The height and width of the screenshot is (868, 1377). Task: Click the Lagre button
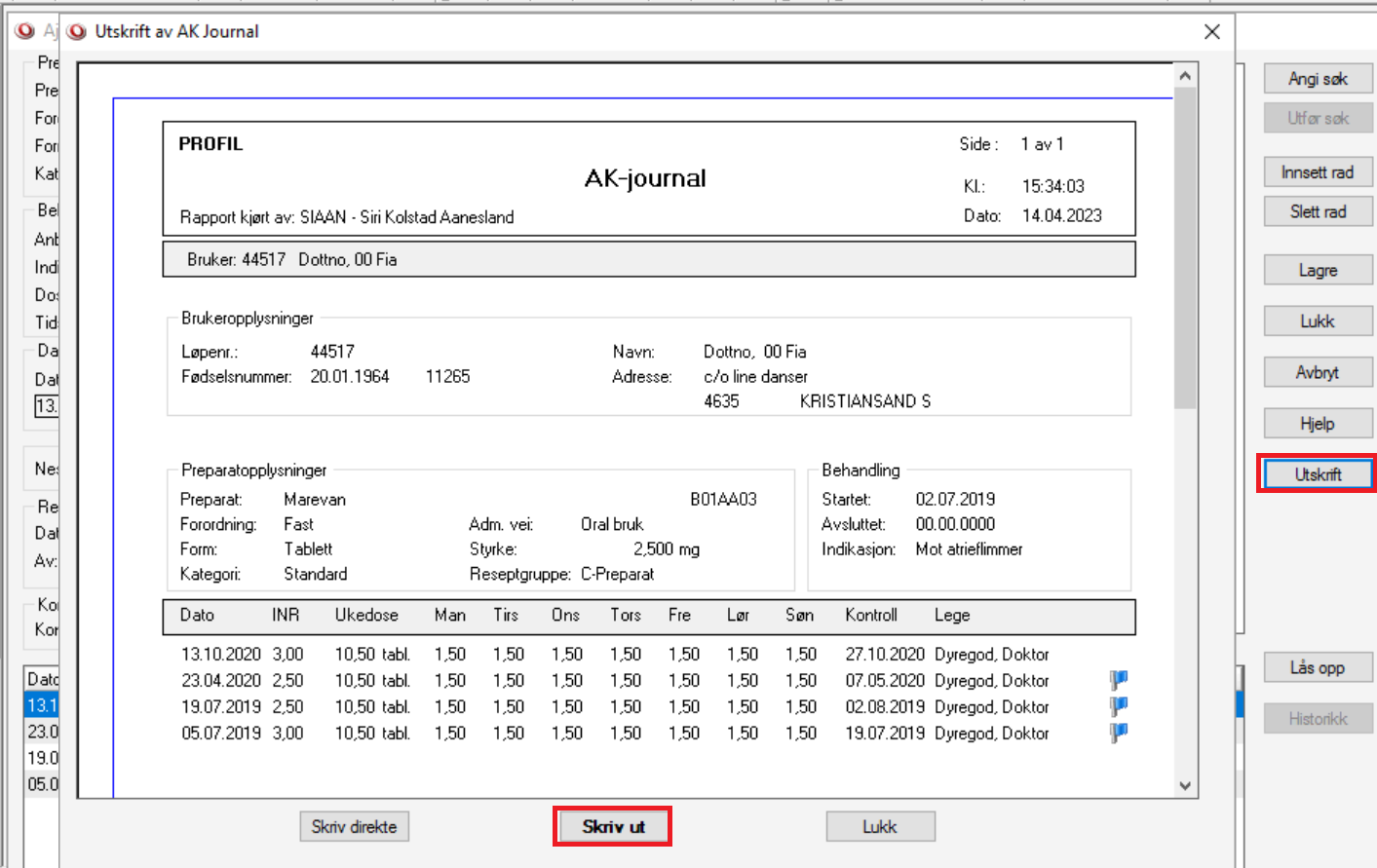1318,270
